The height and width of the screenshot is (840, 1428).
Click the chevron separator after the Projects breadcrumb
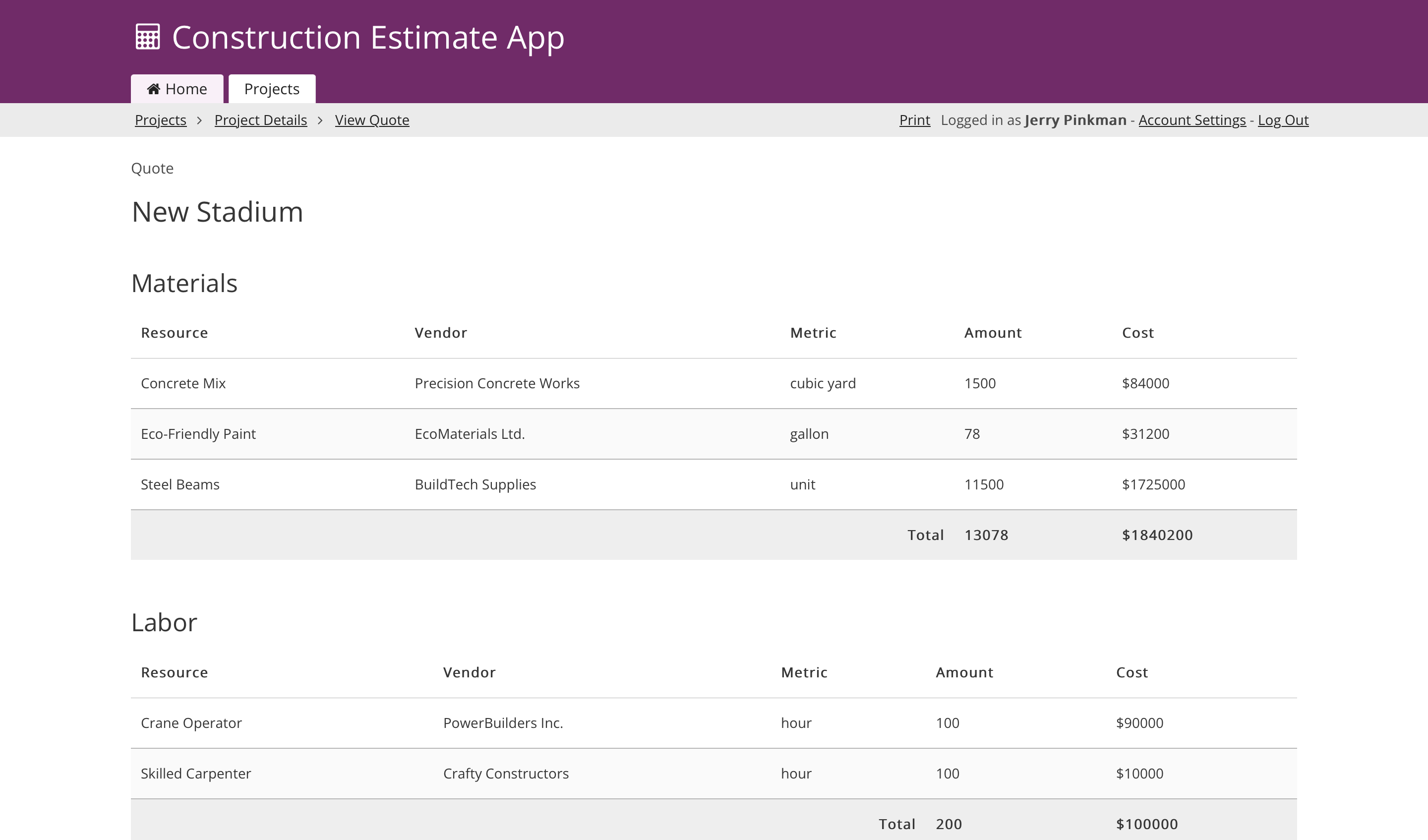[199, 120]
